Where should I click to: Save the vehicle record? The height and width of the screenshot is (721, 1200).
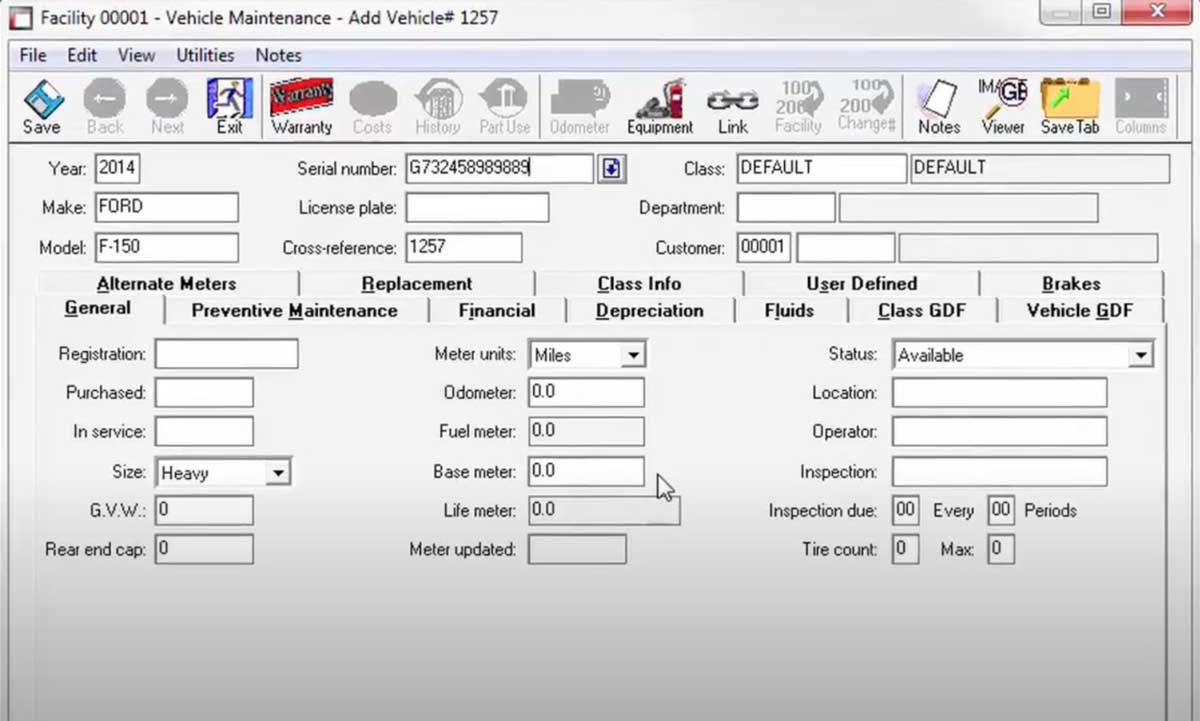pyautogui.click(x=40, y=106)
